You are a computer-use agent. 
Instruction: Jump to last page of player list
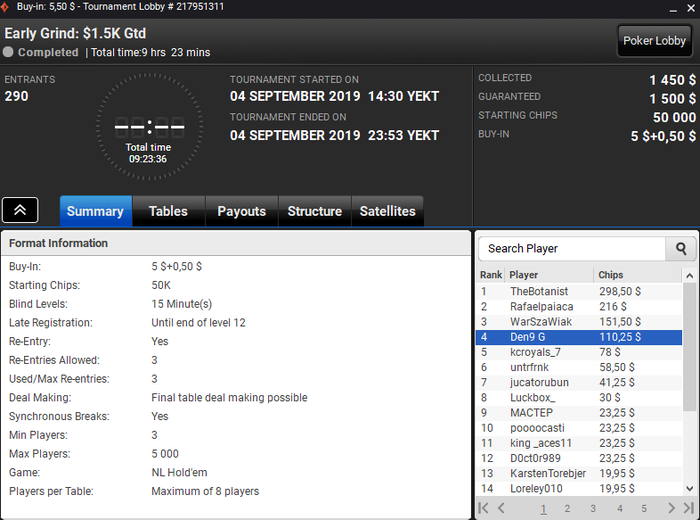coord(689,508)
